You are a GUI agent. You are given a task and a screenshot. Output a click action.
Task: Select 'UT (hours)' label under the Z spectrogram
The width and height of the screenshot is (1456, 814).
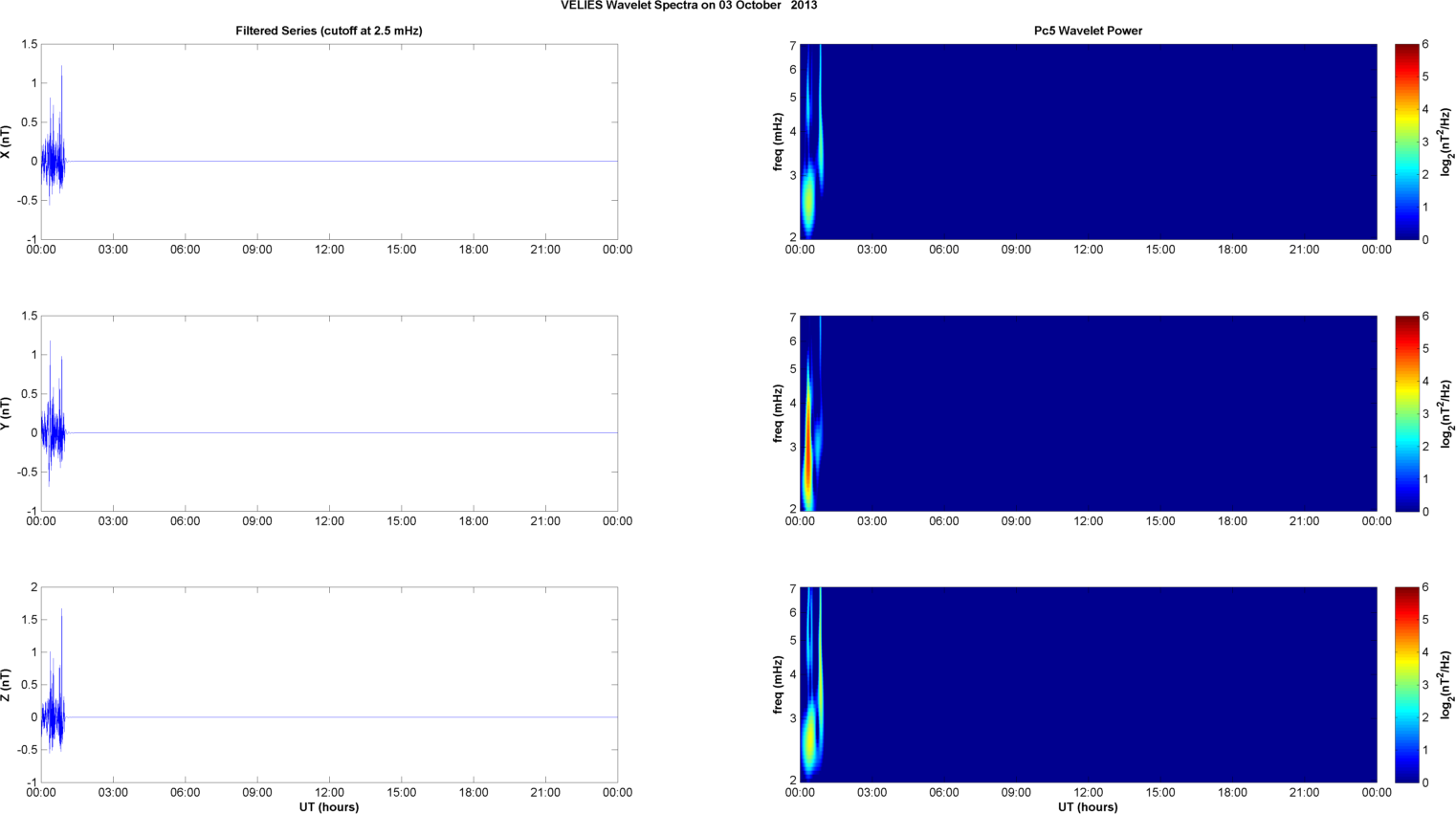click(x=1088, y=807)
